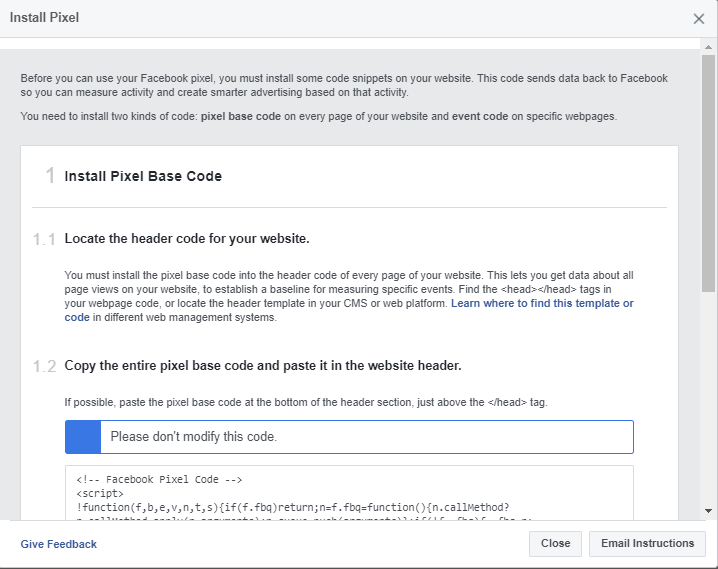Image resolution: width=718 pixels, height=569 pixels.
Task: Click the 'Please don't modify this code' notice
Action: [194, 437]
